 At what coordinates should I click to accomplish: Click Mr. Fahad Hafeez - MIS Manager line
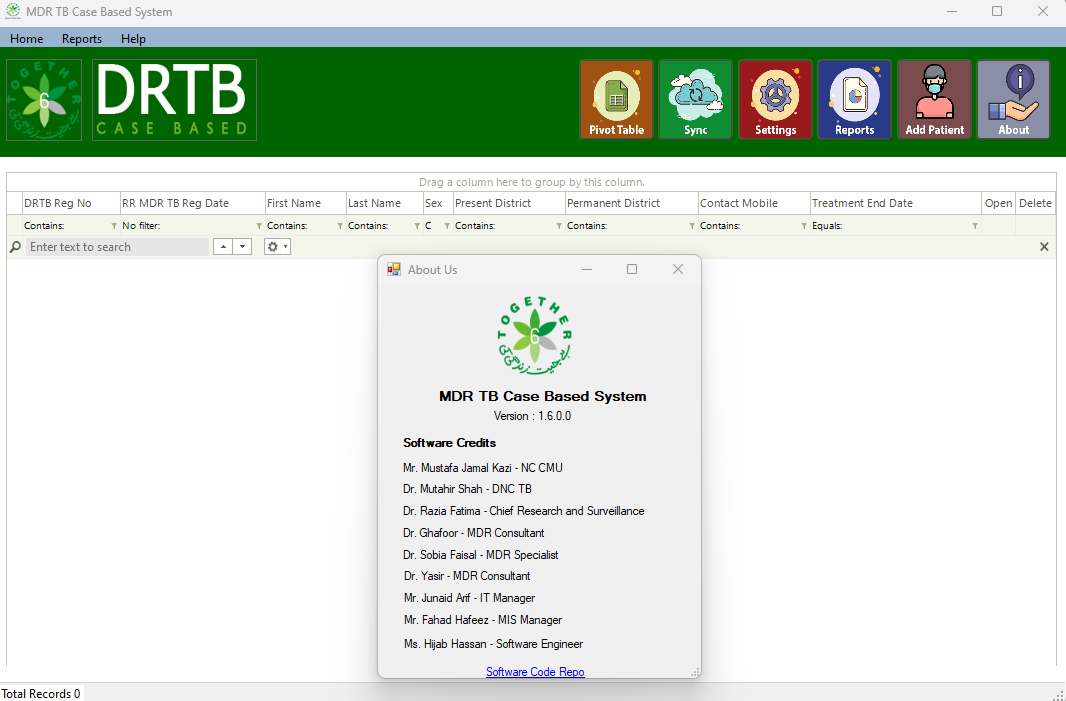point(483,620)
